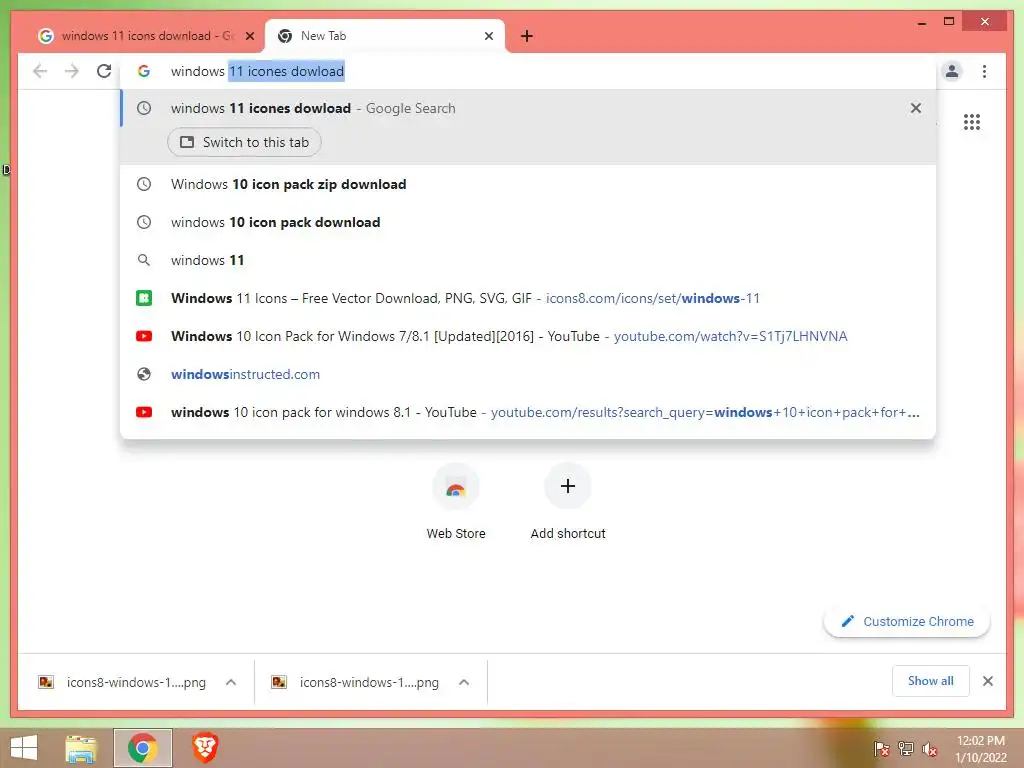The height and width of the screenshot is (768, 1024).
Task: Select 'Windows 10 icon pack zip download' suggestion
Action: pos(528,184)
